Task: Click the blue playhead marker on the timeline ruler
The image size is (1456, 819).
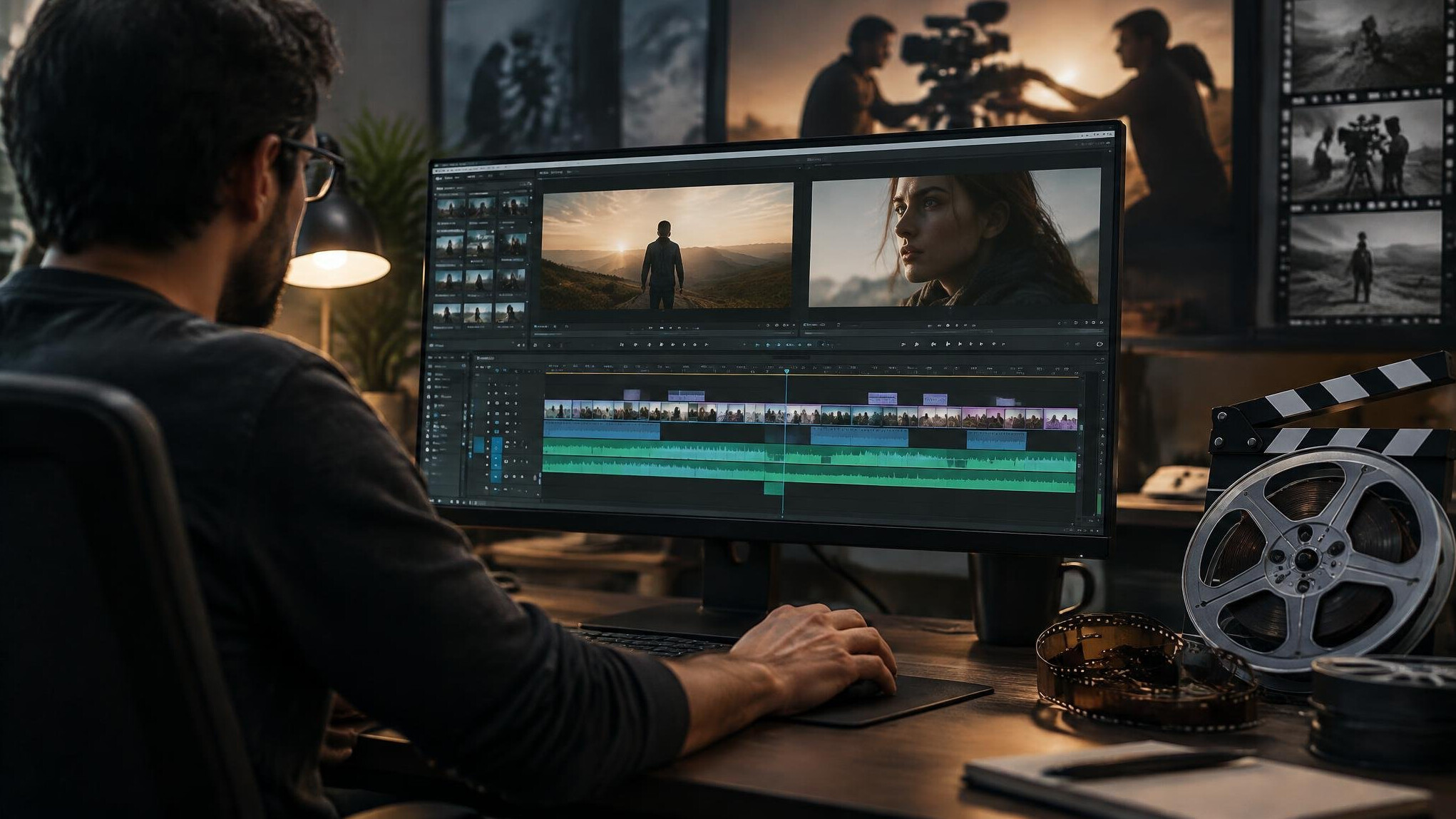Action: coord(786,371)
